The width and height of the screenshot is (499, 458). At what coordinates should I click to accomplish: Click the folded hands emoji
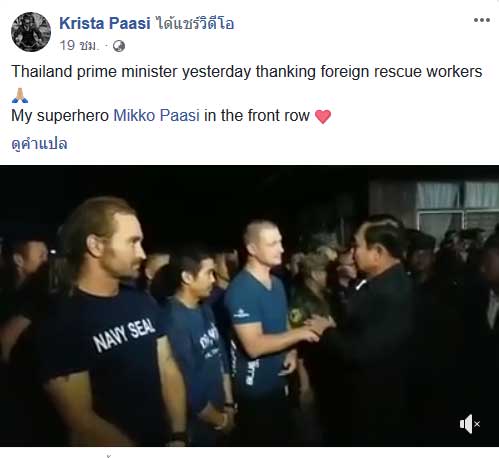point(20,95)
